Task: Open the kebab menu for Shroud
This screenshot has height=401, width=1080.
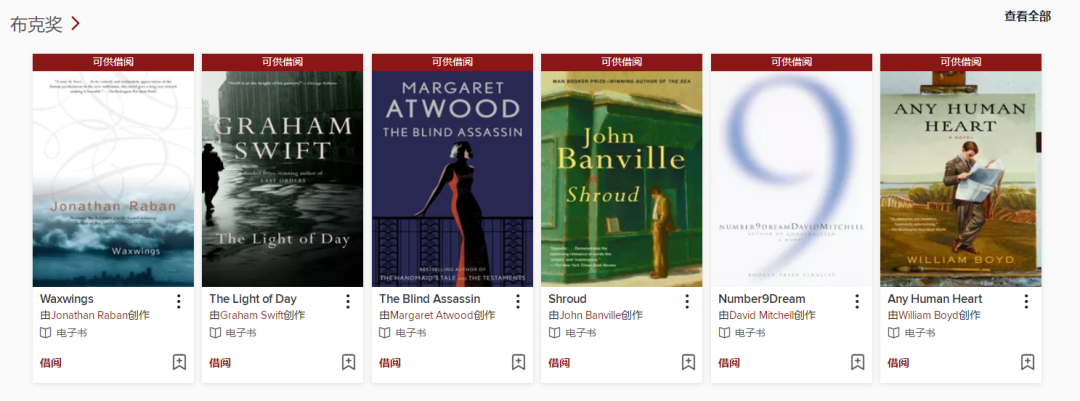Action: point(687,301)
